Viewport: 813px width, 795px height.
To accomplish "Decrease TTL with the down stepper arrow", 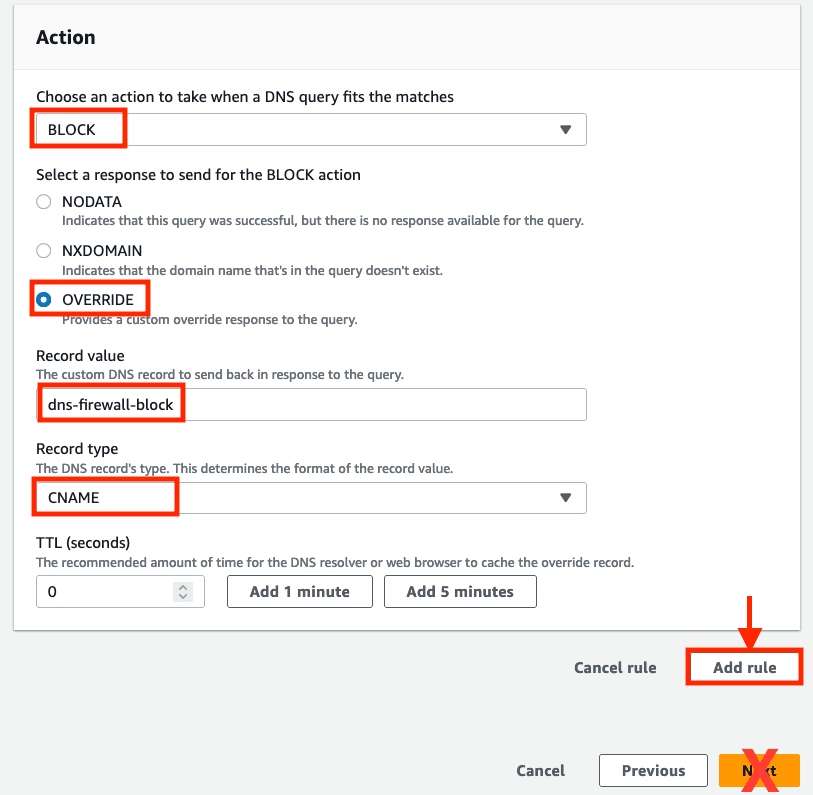I will coord(183,596).
